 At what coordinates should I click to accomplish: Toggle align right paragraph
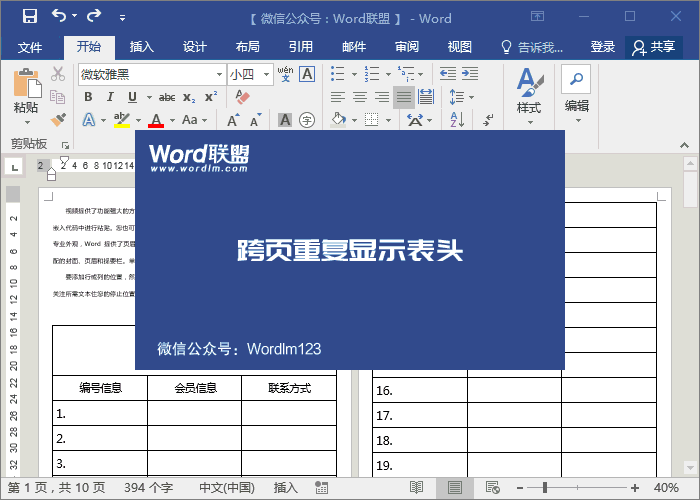tap(382, 97)
